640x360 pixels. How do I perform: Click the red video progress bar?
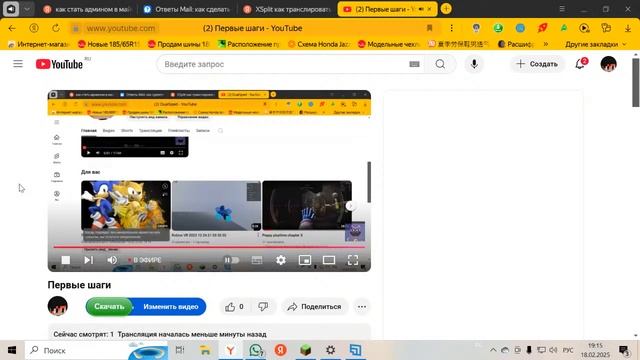[209, 247]
